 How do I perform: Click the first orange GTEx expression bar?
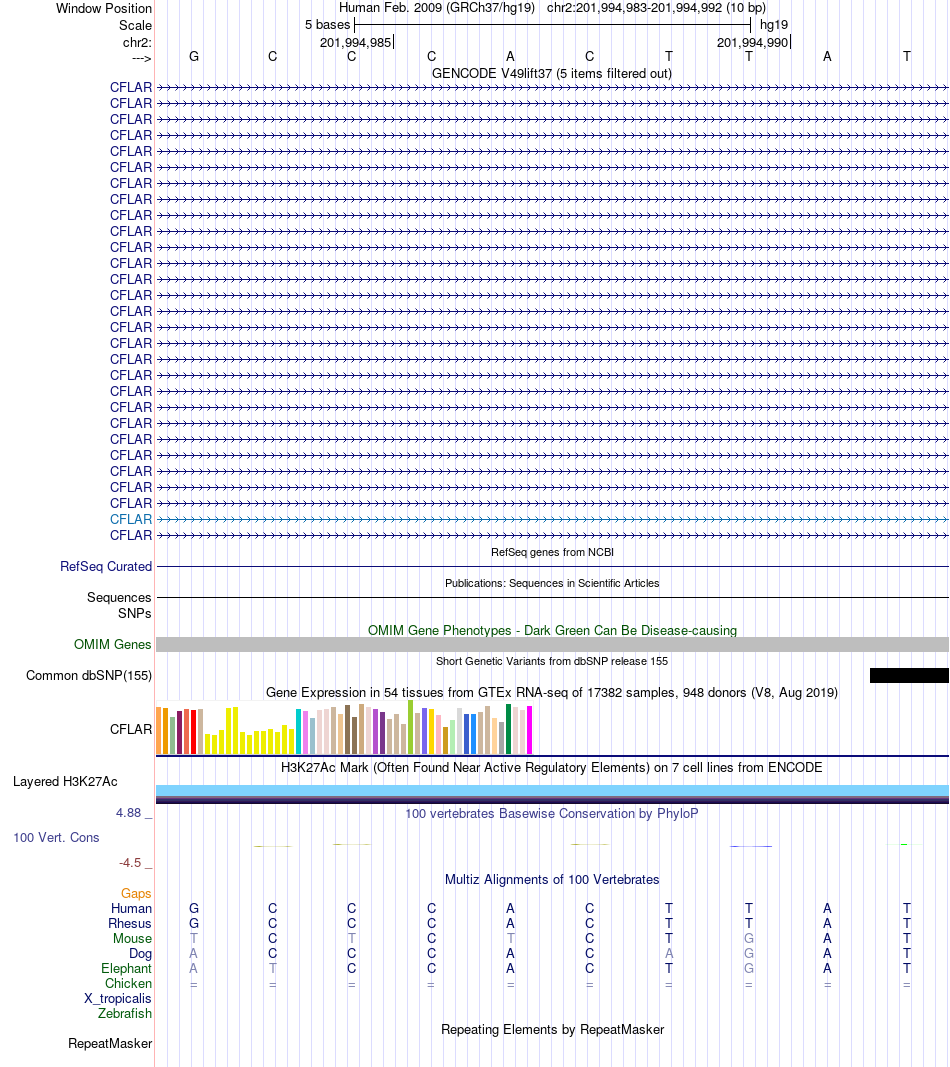click(159, 730)
